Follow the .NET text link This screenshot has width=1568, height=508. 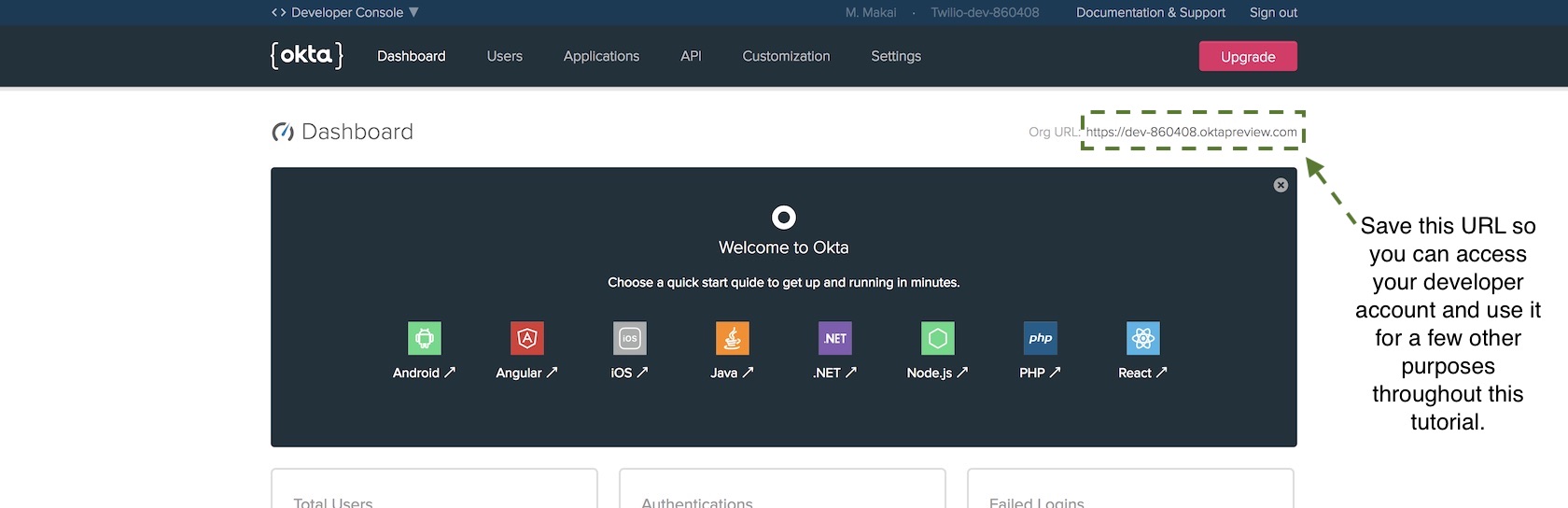[827, 373]
